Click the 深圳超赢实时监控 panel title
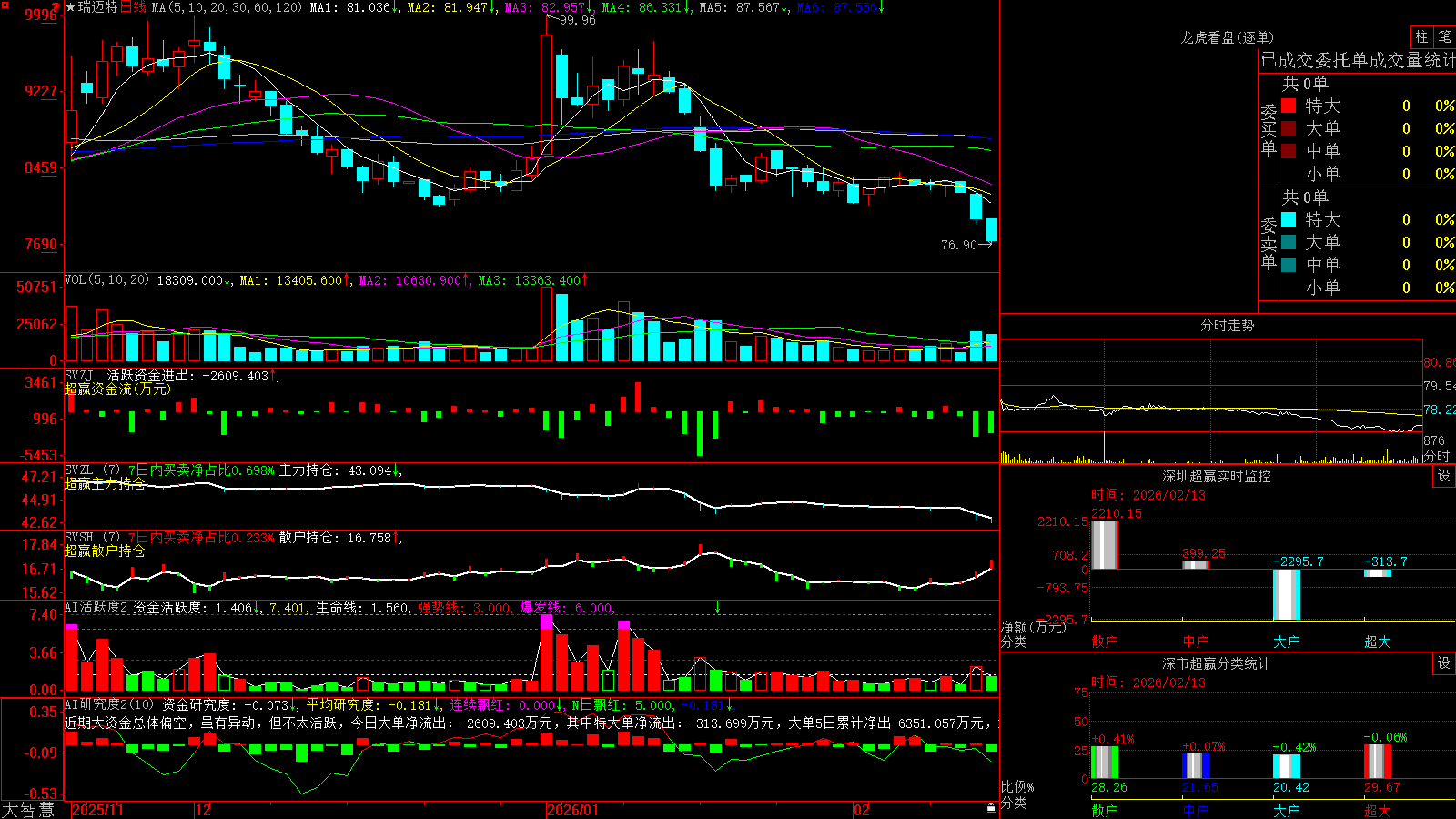Viewport: 1456px width, 819px height. [1216, 476]
